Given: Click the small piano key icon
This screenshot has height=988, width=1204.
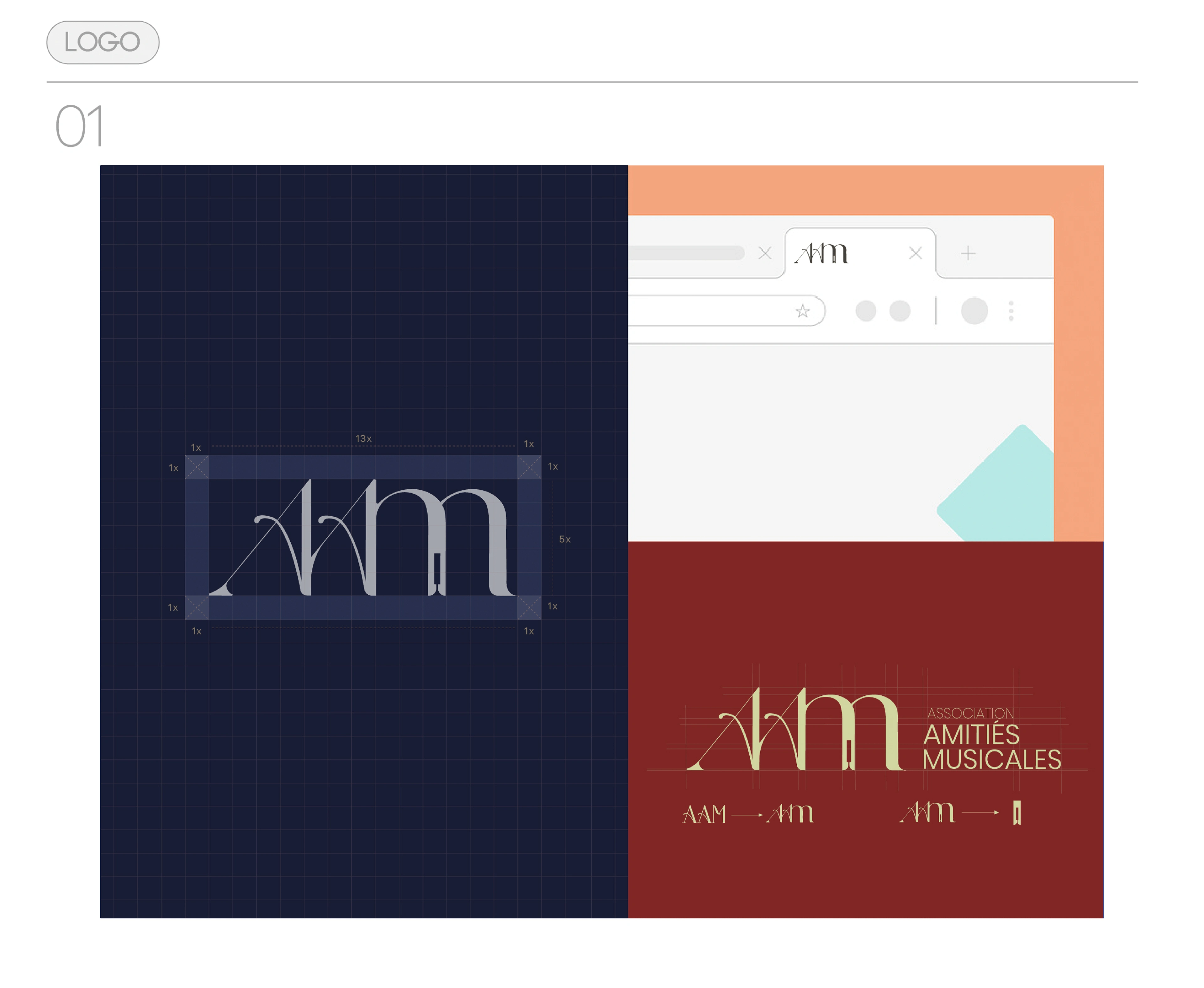Looking at the screenshot, I should [1017, 812].
